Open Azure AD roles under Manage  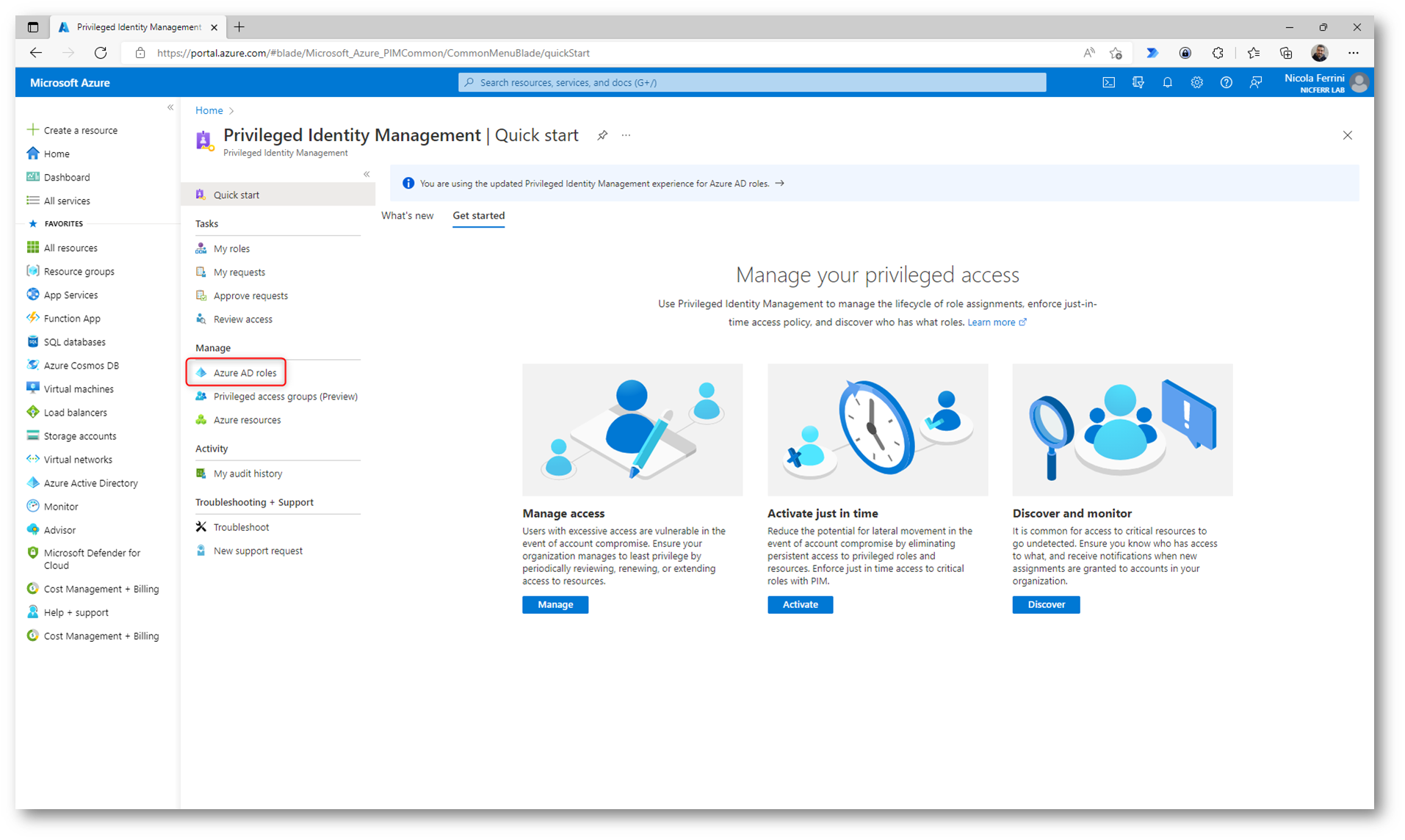click(245, 373)
